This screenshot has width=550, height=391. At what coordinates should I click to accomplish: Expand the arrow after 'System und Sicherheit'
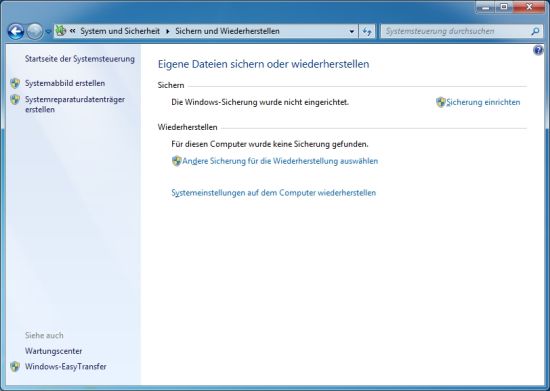[168, 31]
